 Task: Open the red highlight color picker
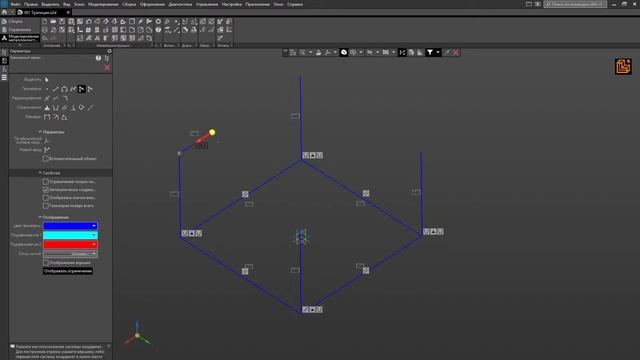coord(70,244)
